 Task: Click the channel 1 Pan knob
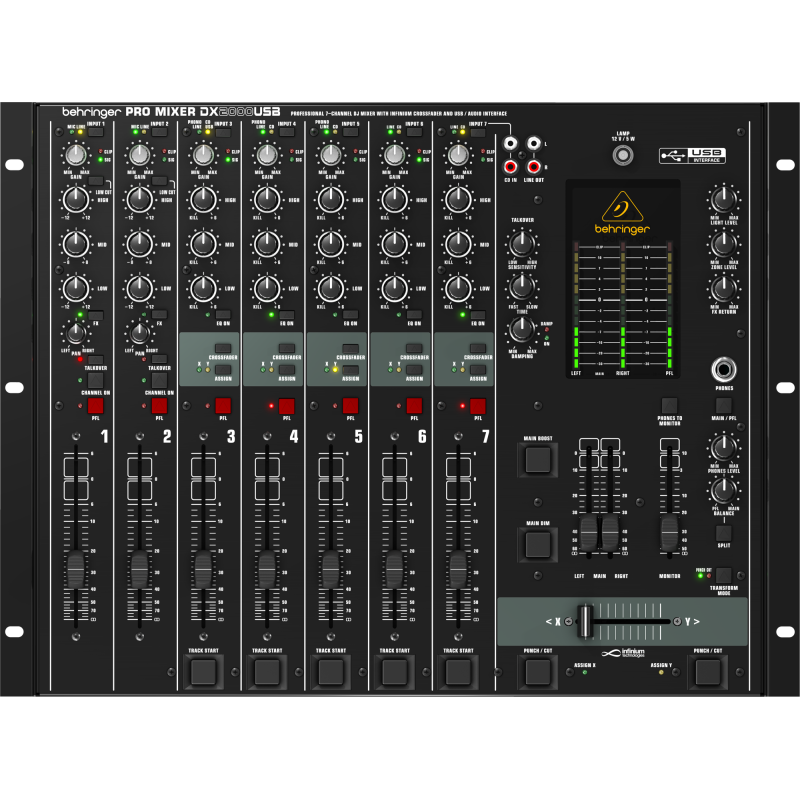point(74,334)
